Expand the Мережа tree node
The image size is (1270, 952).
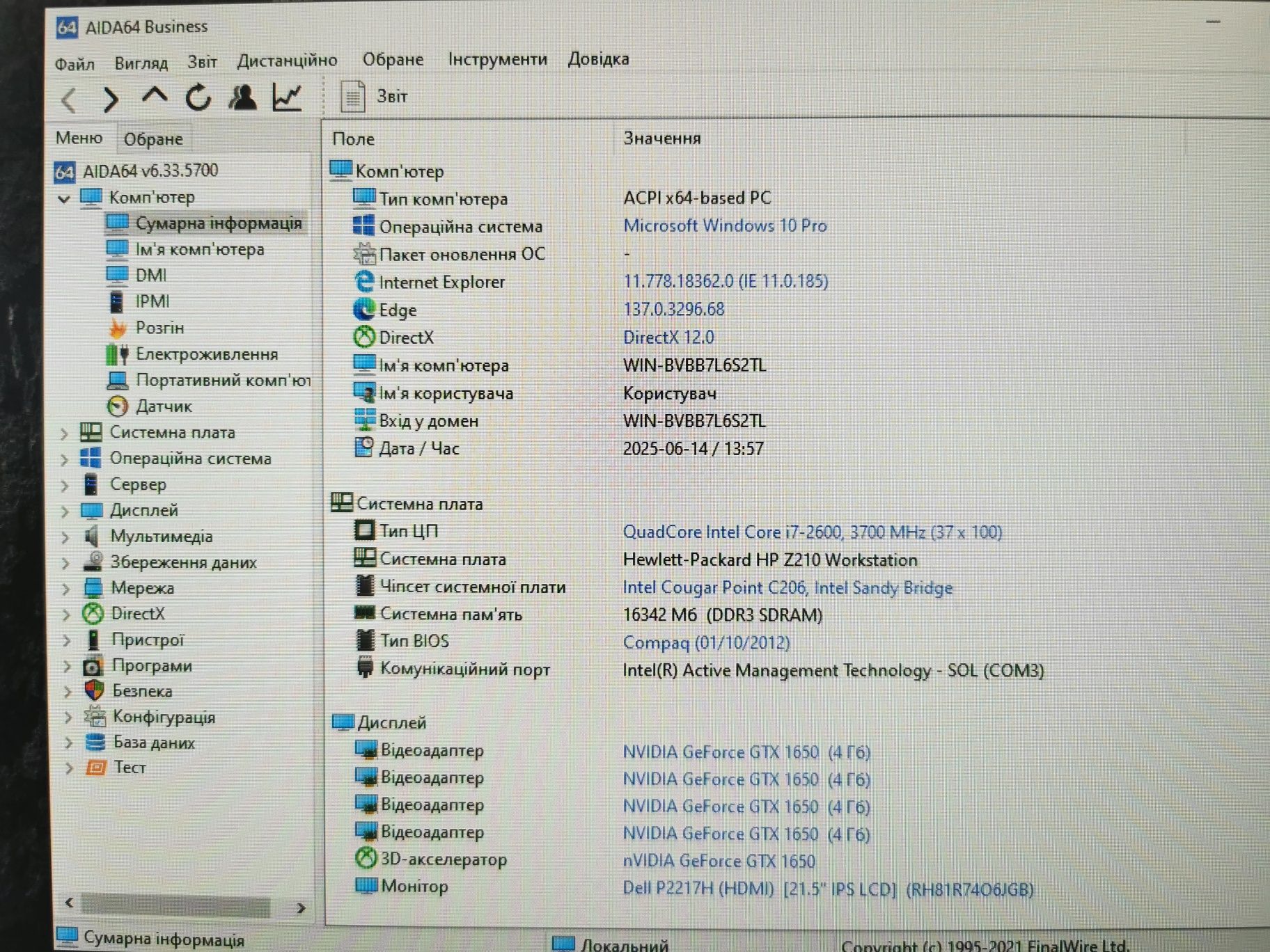coord(66,589)
